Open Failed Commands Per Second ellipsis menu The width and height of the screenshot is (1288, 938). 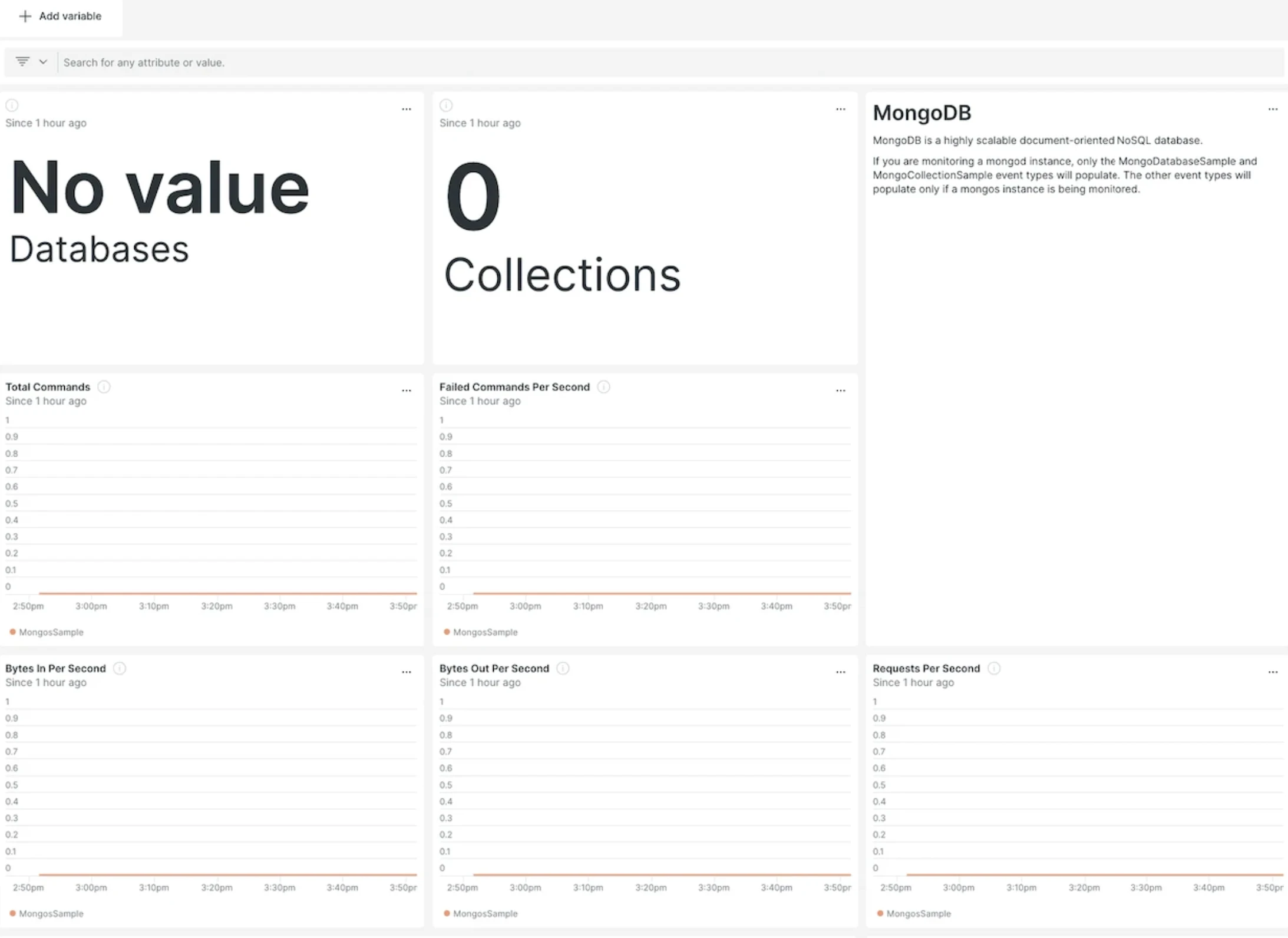(x=841, y=391)
